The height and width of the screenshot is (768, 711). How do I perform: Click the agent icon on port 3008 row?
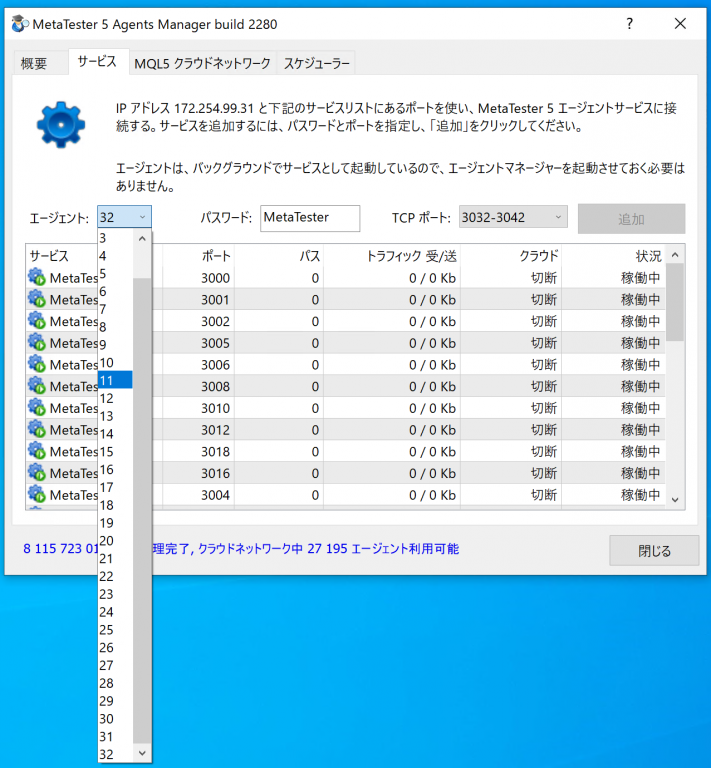pos(37,386)
